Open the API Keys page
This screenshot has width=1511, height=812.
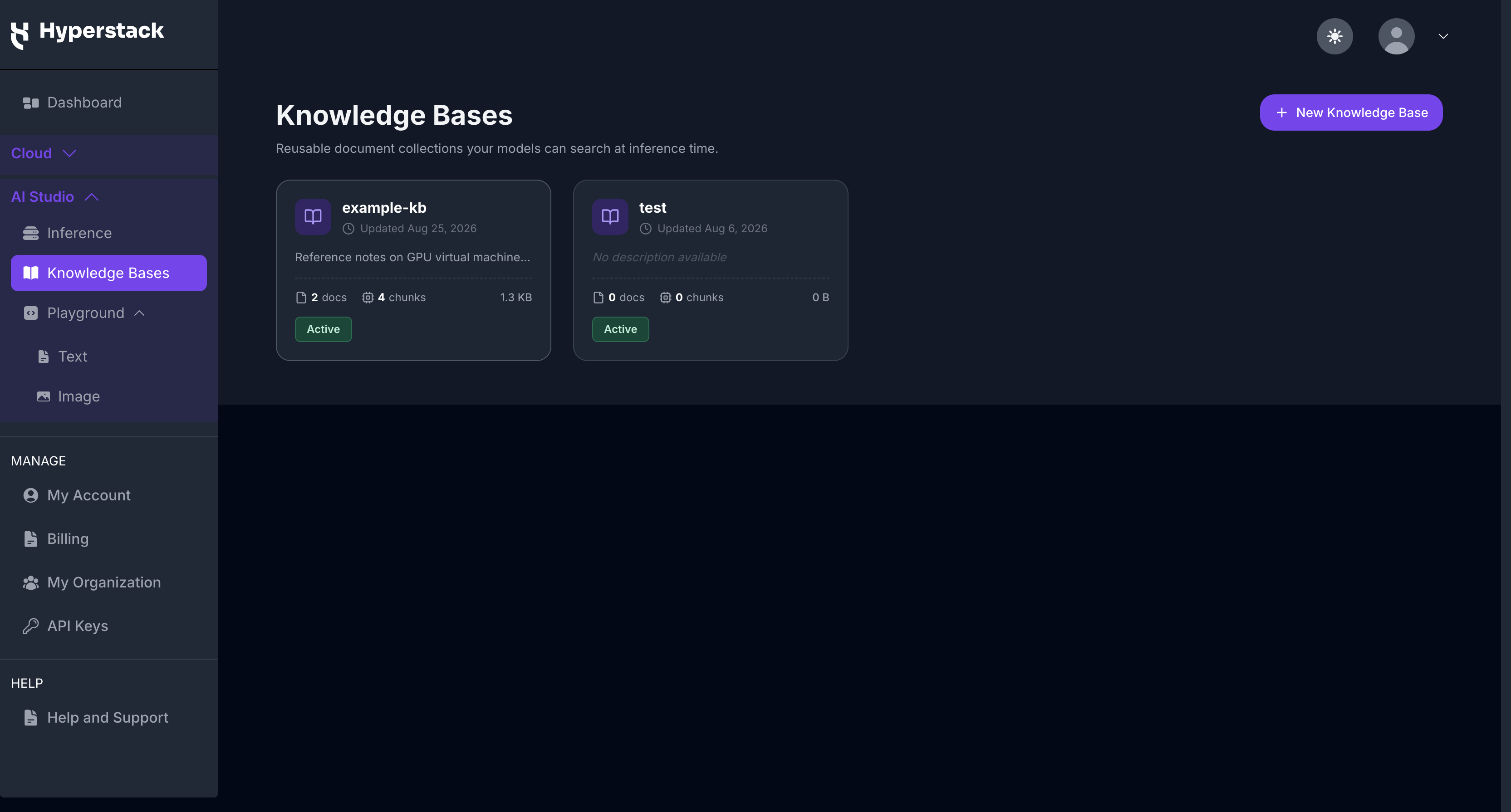78,626
